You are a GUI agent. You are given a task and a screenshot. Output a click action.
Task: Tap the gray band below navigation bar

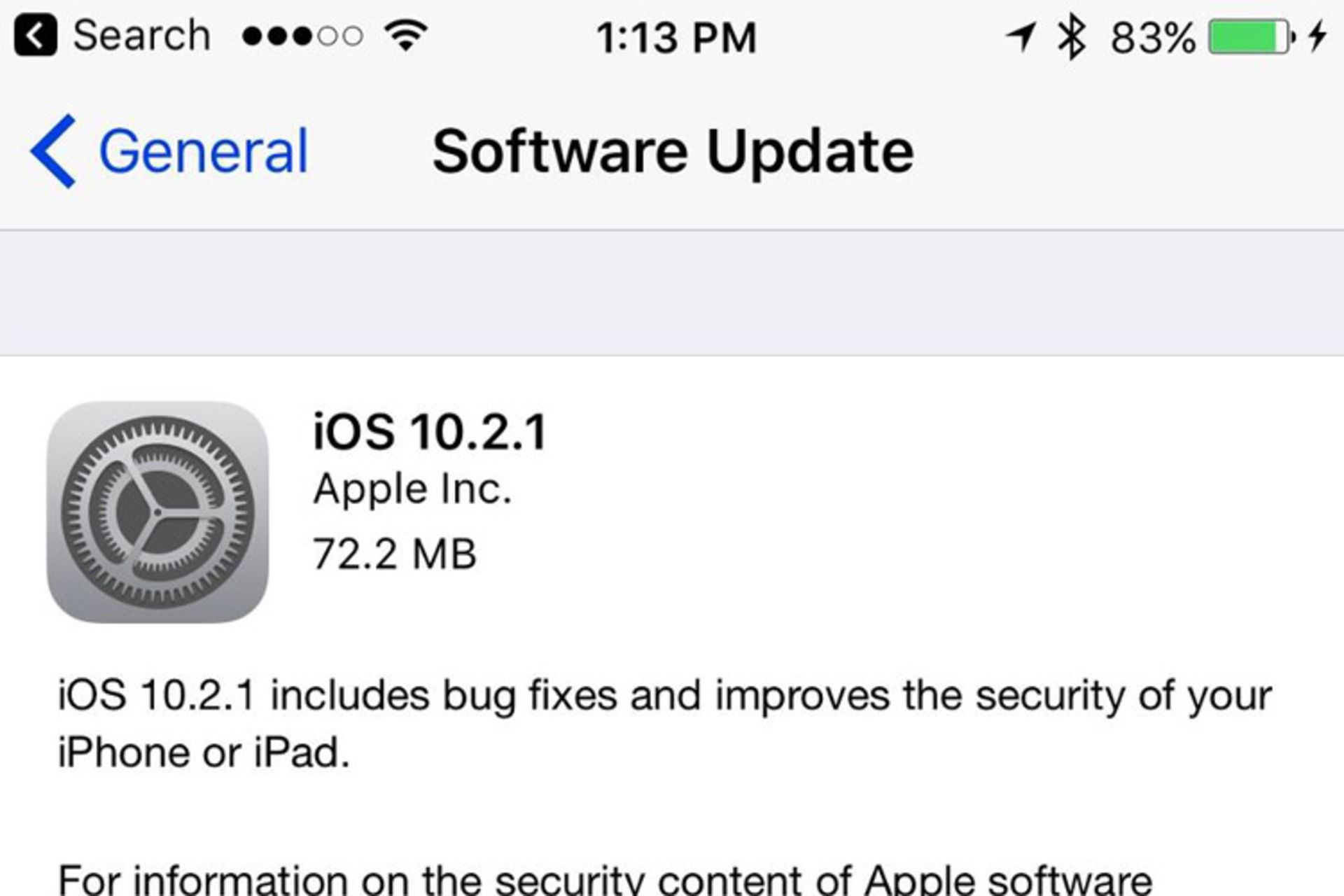[672, 293]
